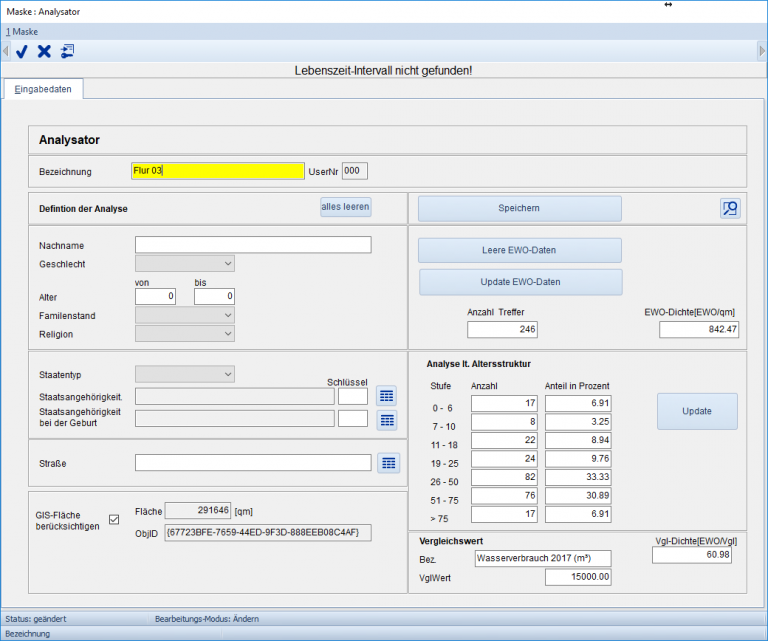This screenshot has height=641, width=768.
Task: Click the Update button in Altersstruktur
Action: coord(697,411)
